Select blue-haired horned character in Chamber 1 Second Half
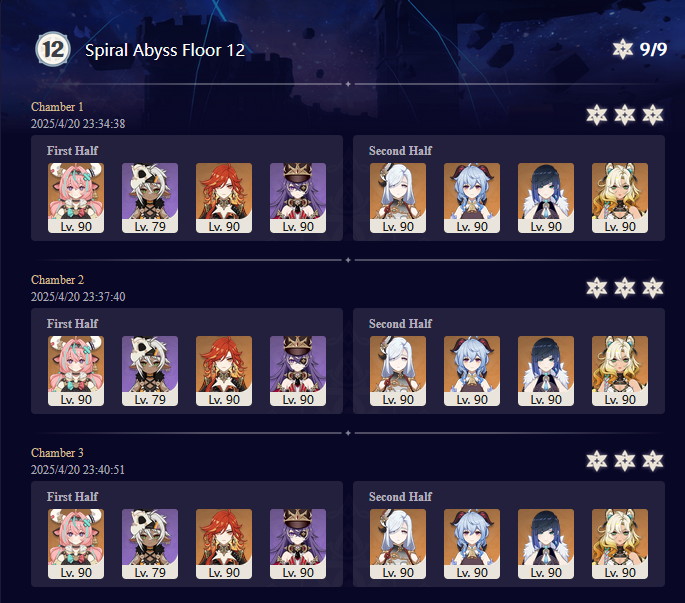 472,198
